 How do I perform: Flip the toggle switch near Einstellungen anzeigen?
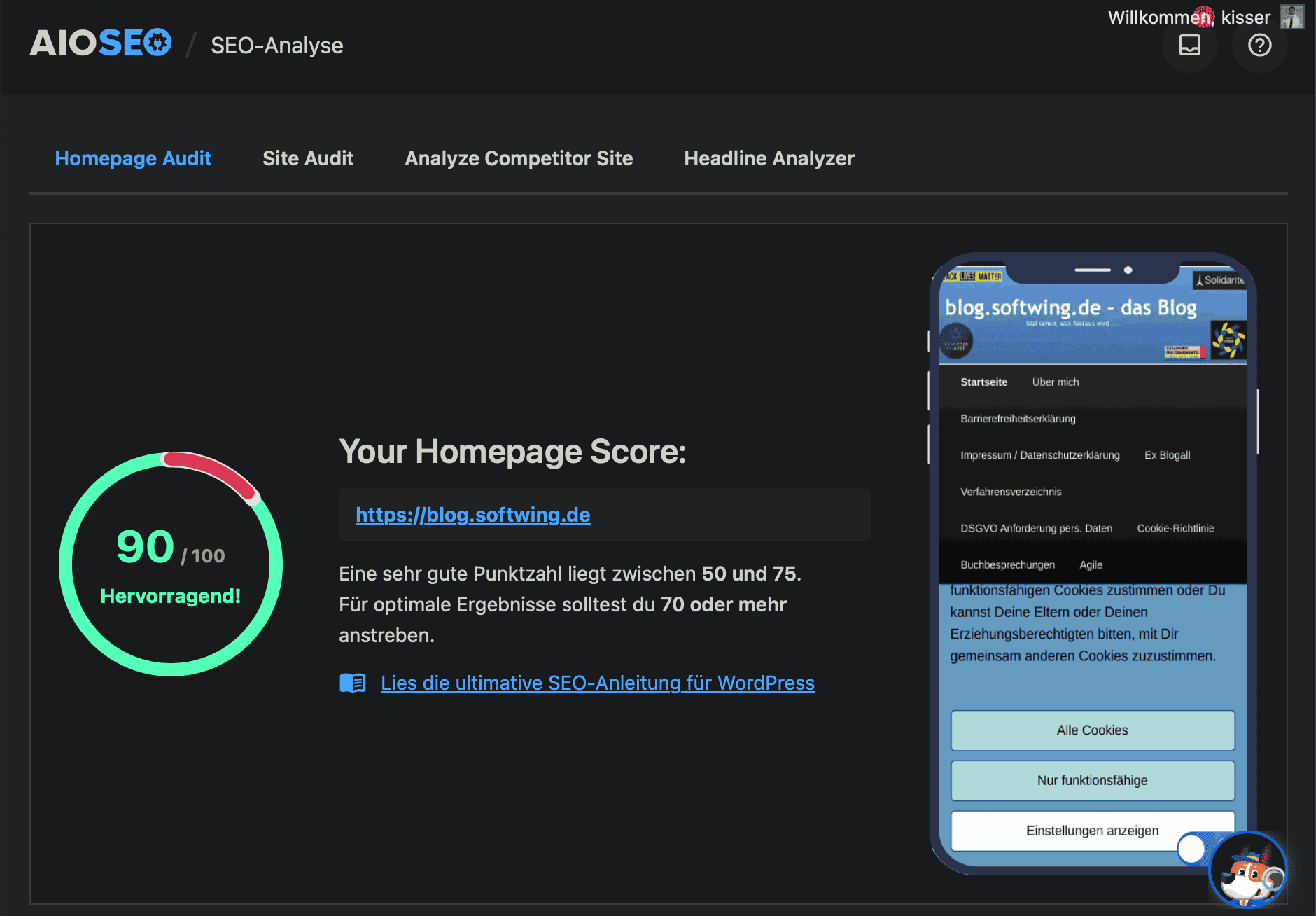pos(1193,849)
